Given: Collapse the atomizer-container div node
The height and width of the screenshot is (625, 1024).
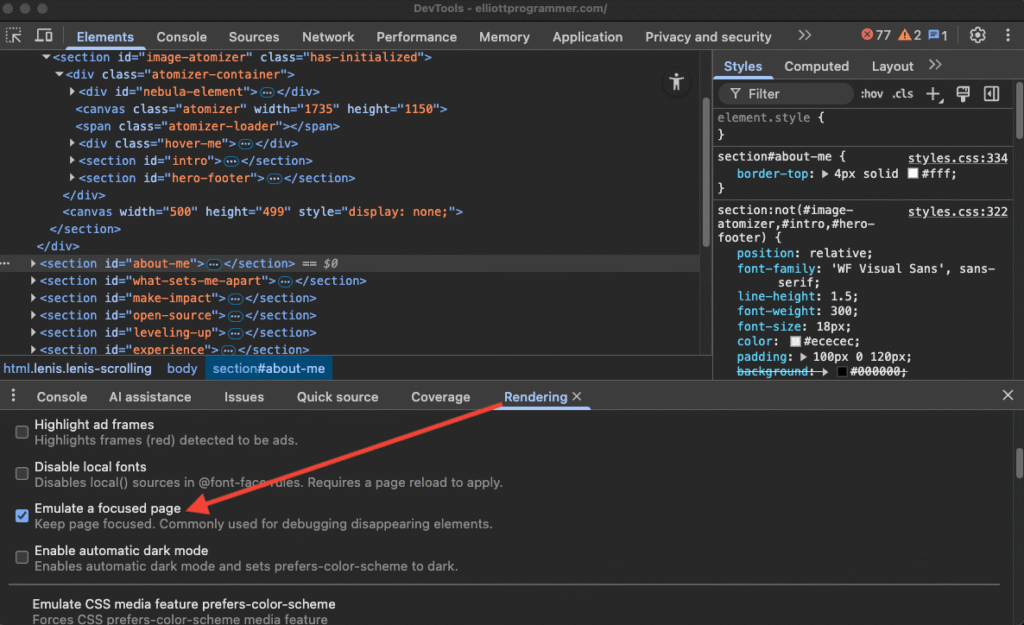Looking at the screenshot, I should tap(59, 75).
